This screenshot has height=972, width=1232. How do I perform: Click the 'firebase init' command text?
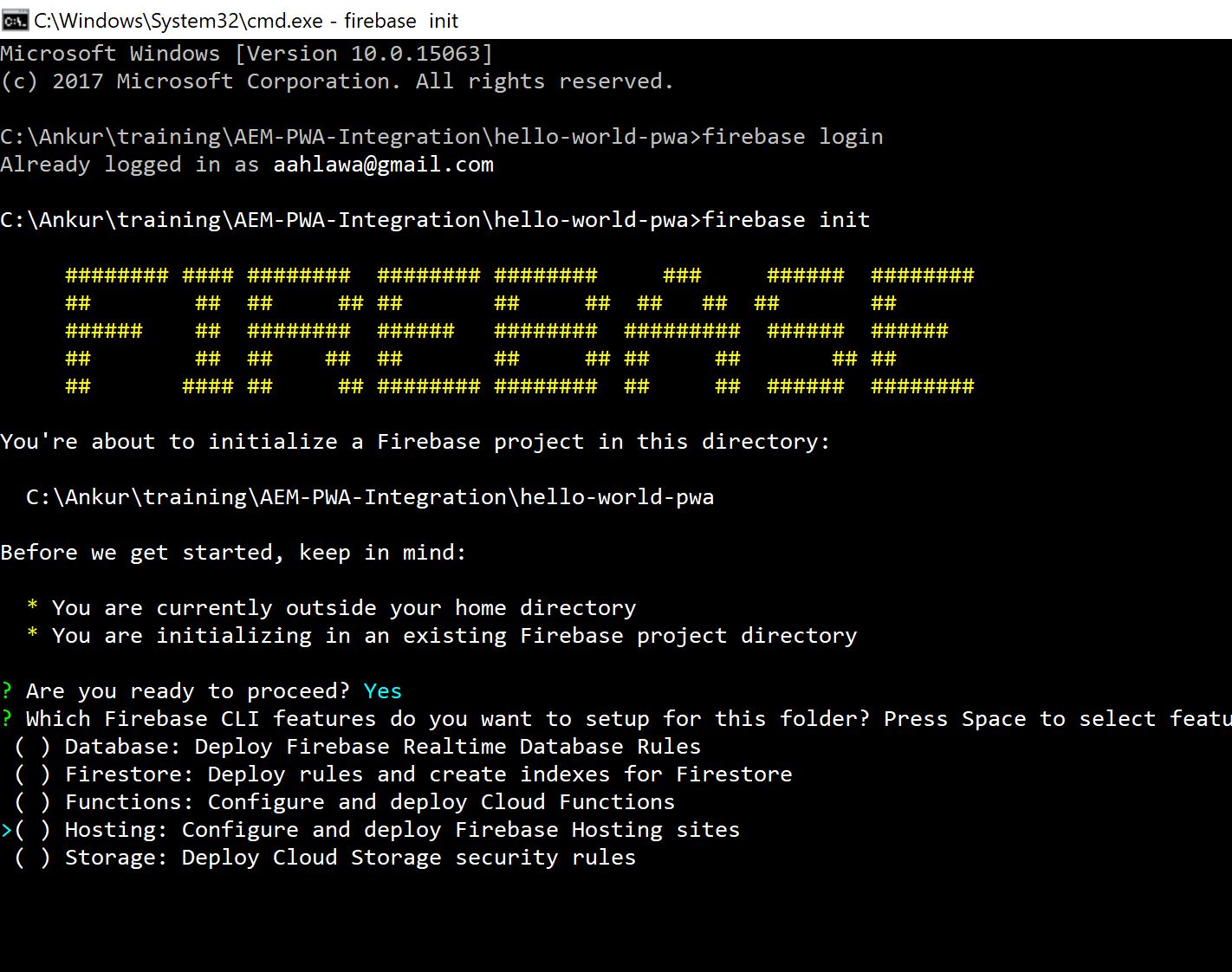(786, 220)
